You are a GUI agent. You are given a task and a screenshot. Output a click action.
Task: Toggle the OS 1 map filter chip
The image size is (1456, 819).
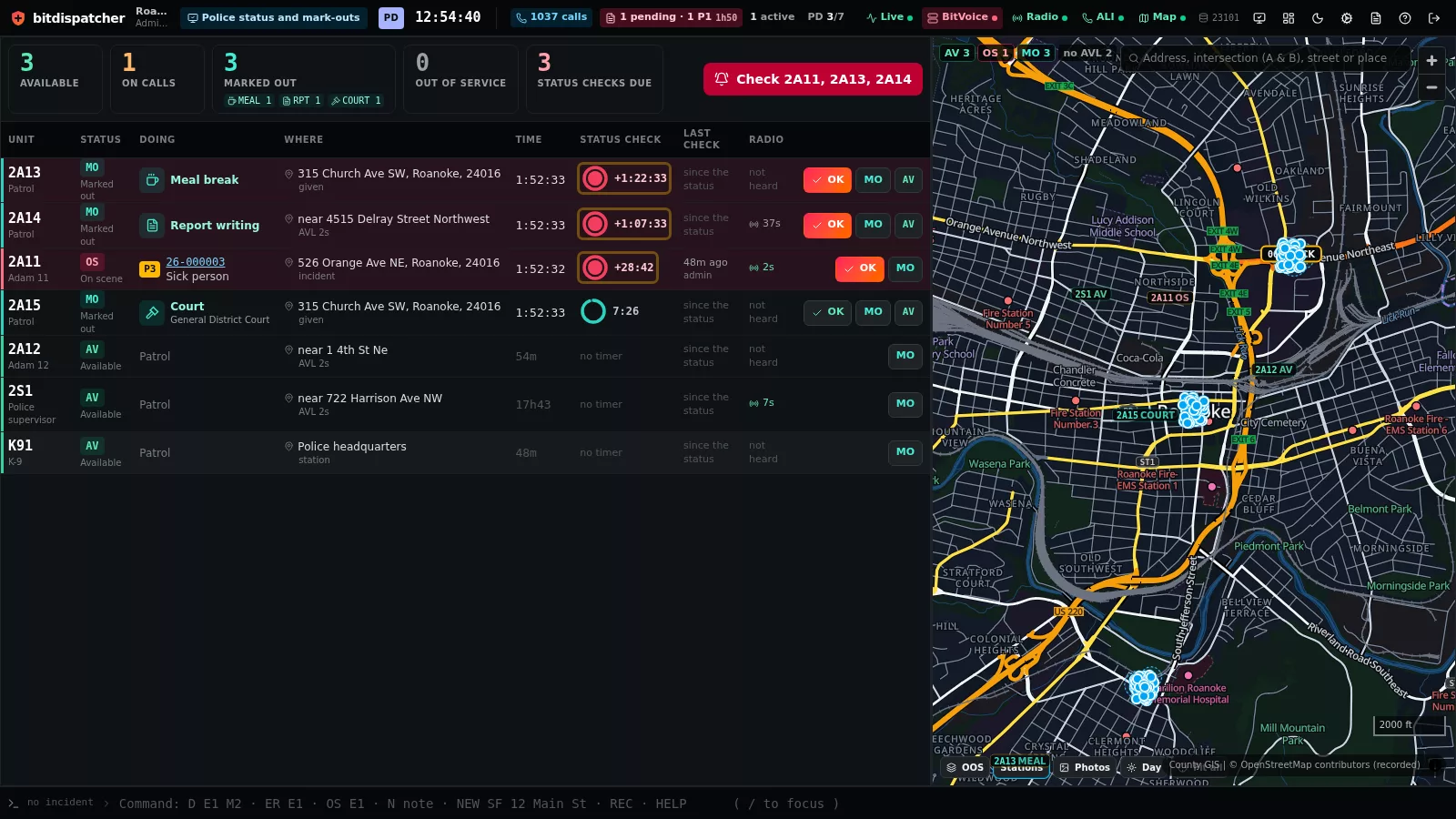pos(996,53)
